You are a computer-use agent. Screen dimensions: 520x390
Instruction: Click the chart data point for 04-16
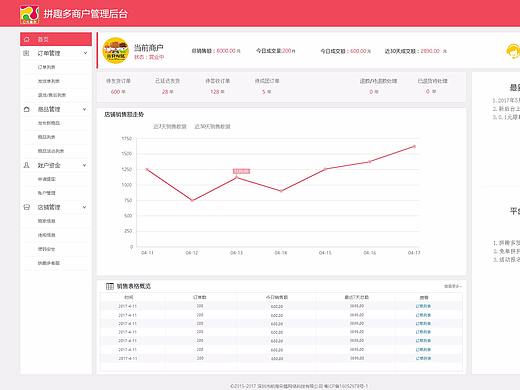click(370, 162)
